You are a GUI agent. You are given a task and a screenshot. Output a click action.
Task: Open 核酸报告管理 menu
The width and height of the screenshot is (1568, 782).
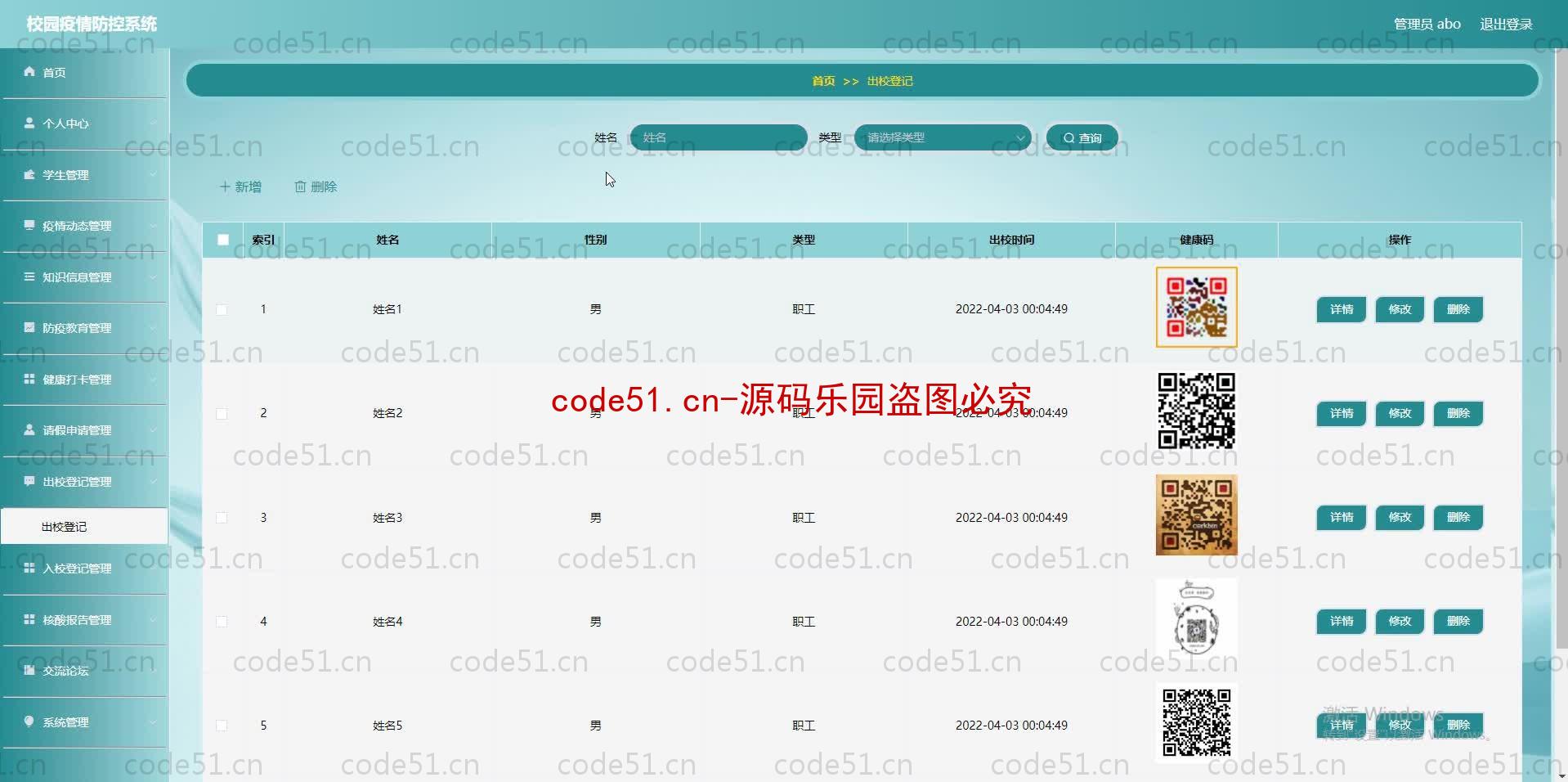tap(84, 619)
